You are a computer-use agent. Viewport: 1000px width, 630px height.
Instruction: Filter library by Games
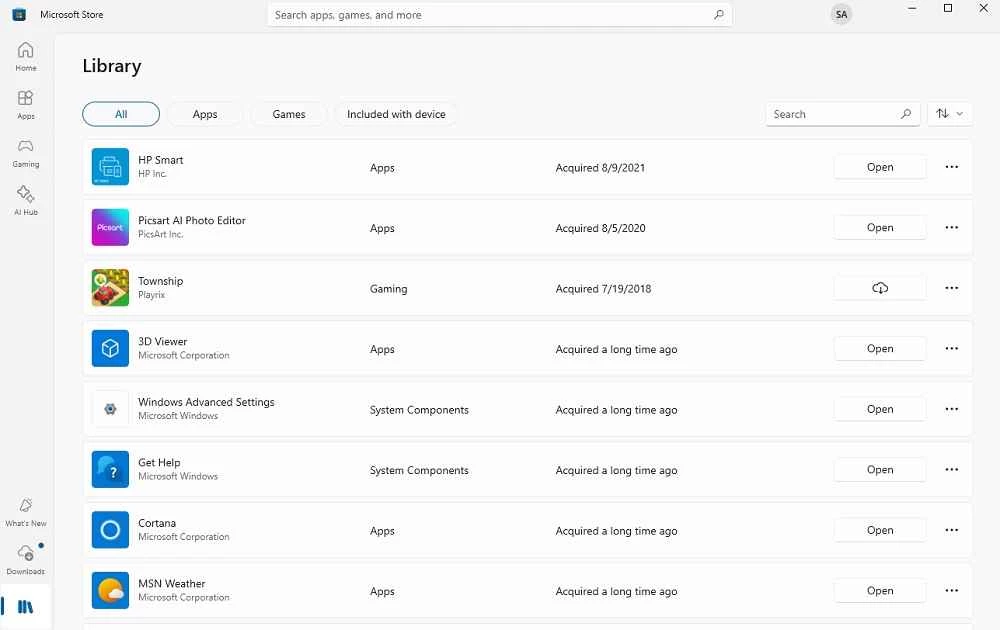tap(289, 114)
